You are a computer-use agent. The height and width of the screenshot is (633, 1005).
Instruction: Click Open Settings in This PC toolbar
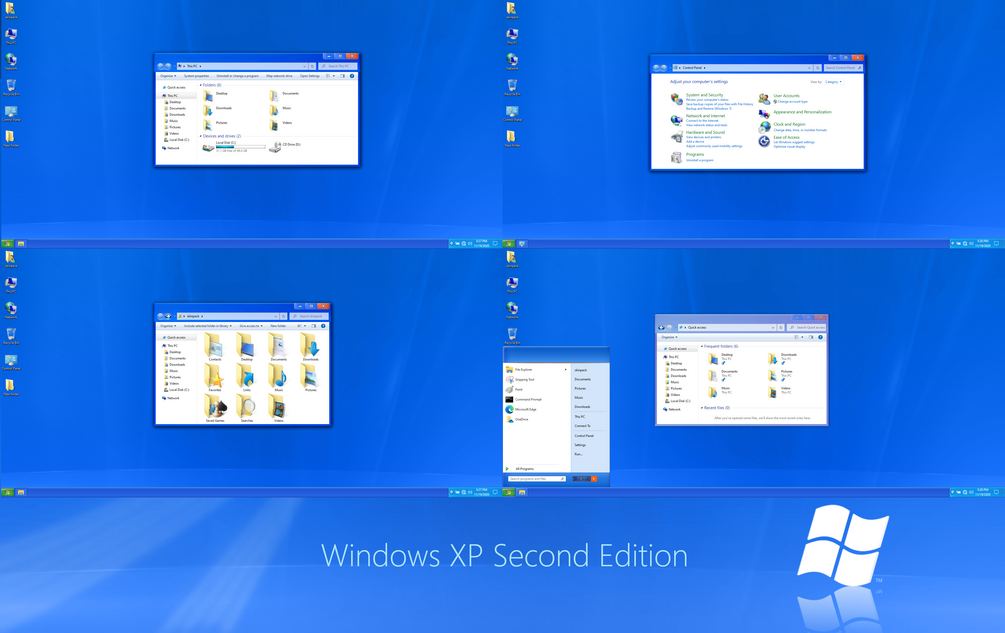click(310, 76)
